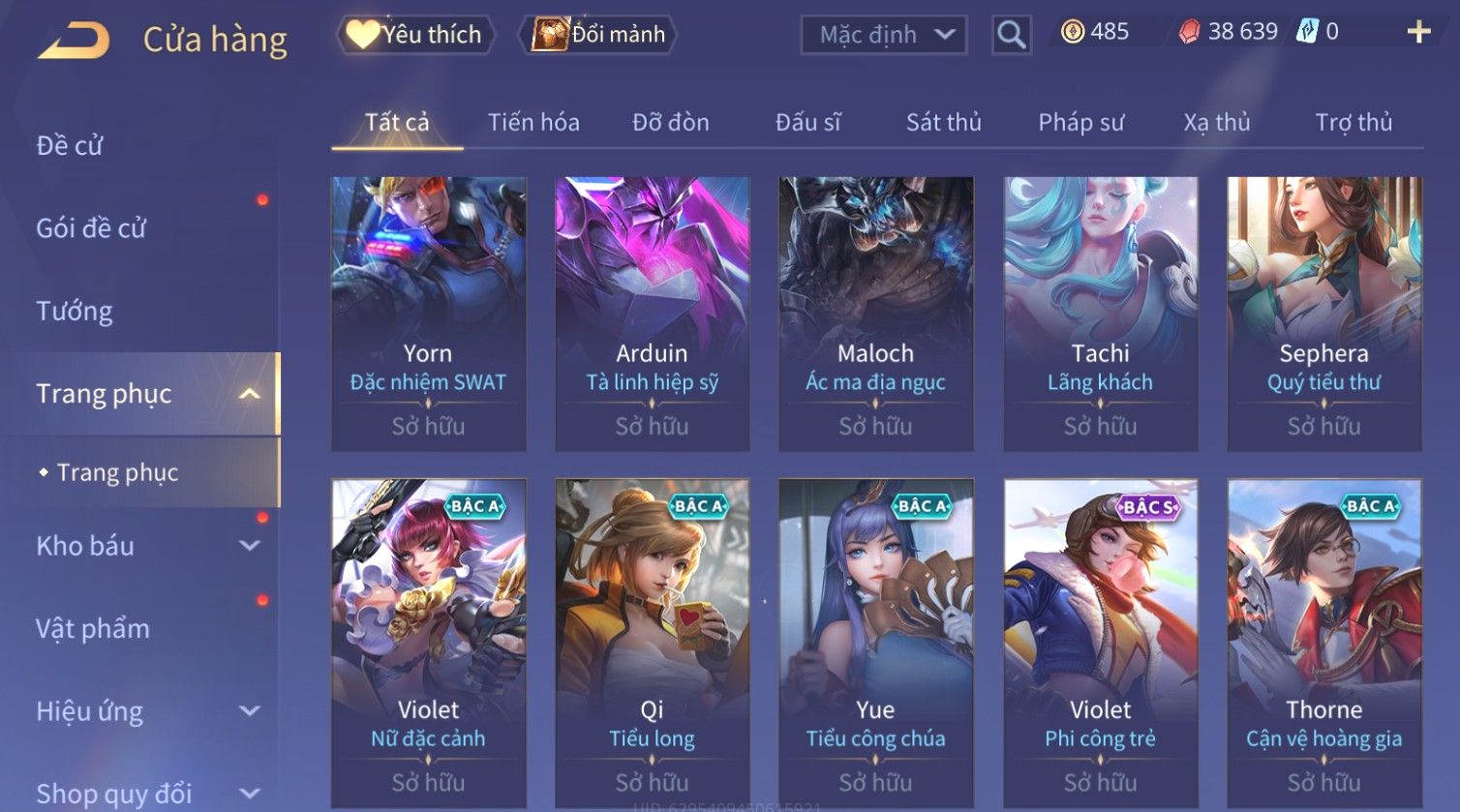Open the Vật phẩm sidebar item

click(93, 629)
